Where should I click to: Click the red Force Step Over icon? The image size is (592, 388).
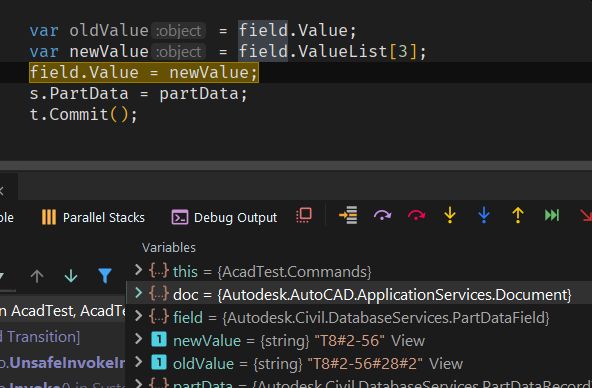tap(416, 216)
